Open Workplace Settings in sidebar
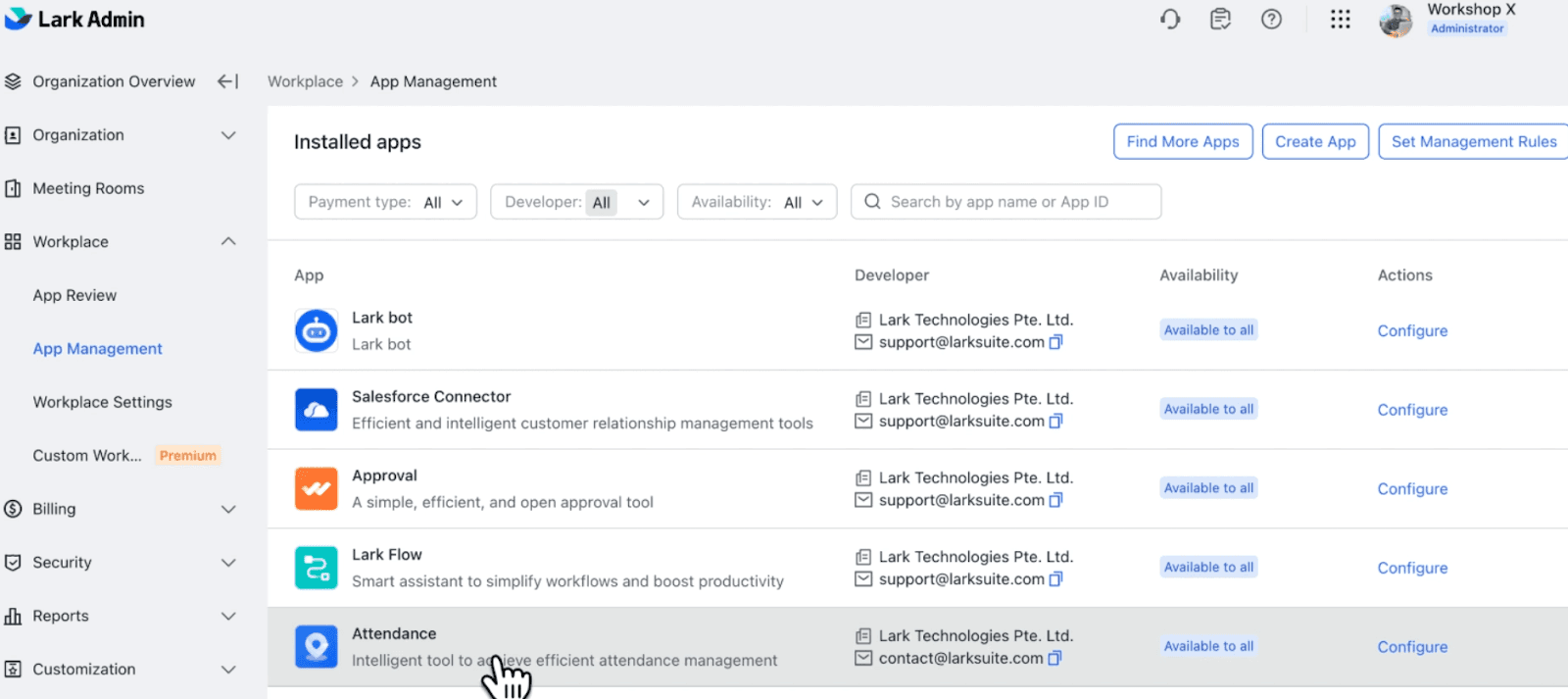The image size is (1568, 699). tap(102, 402)
